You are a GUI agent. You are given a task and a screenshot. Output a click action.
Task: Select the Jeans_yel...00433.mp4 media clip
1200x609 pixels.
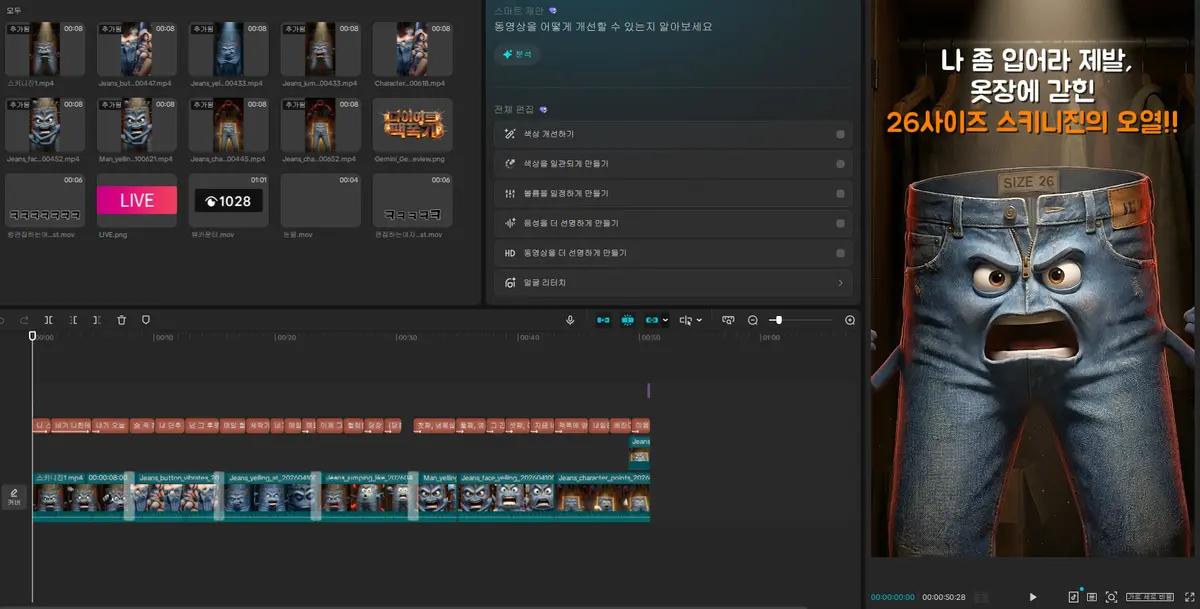point(229,49)
